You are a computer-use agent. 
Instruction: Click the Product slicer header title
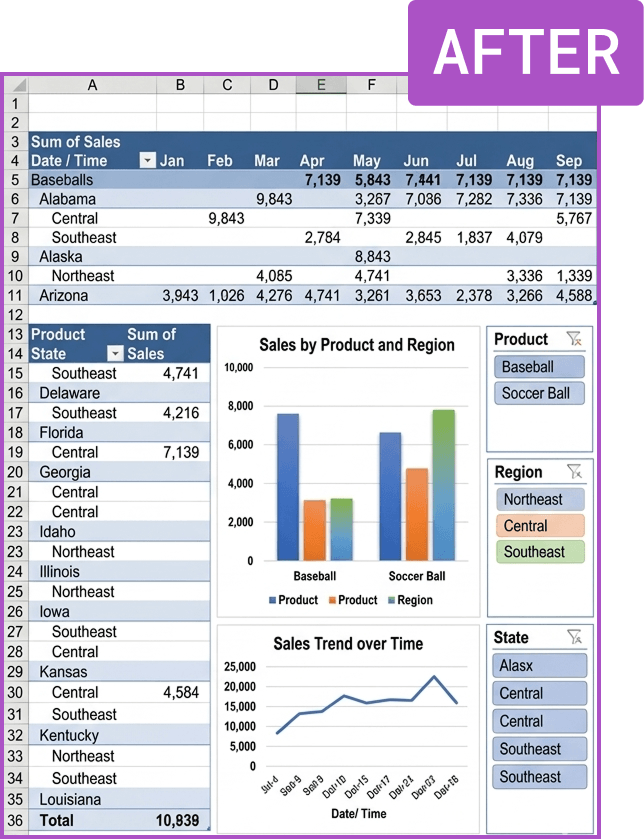(520, 339)
